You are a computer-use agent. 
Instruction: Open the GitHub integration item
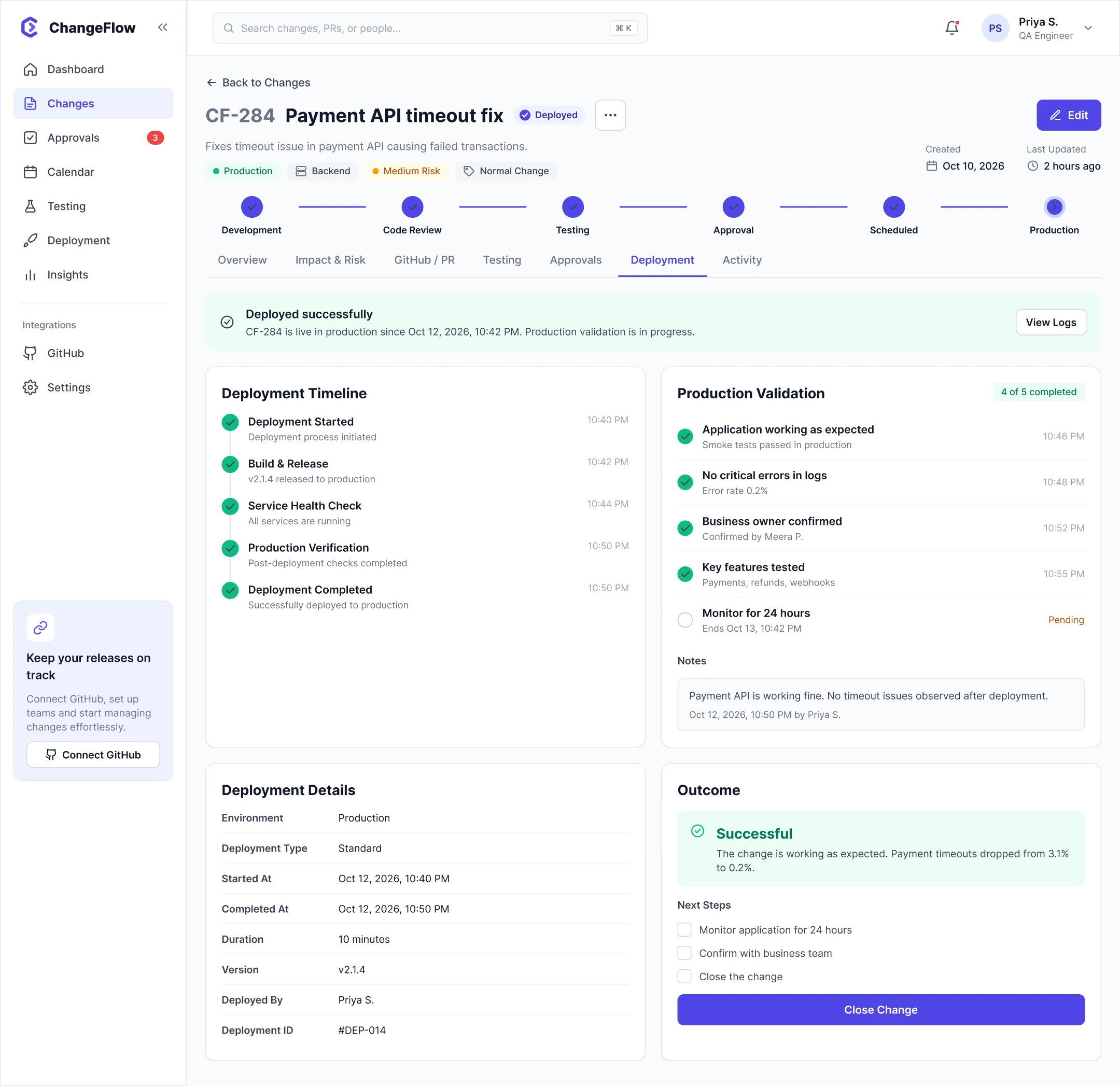click(x=93, y=353)
